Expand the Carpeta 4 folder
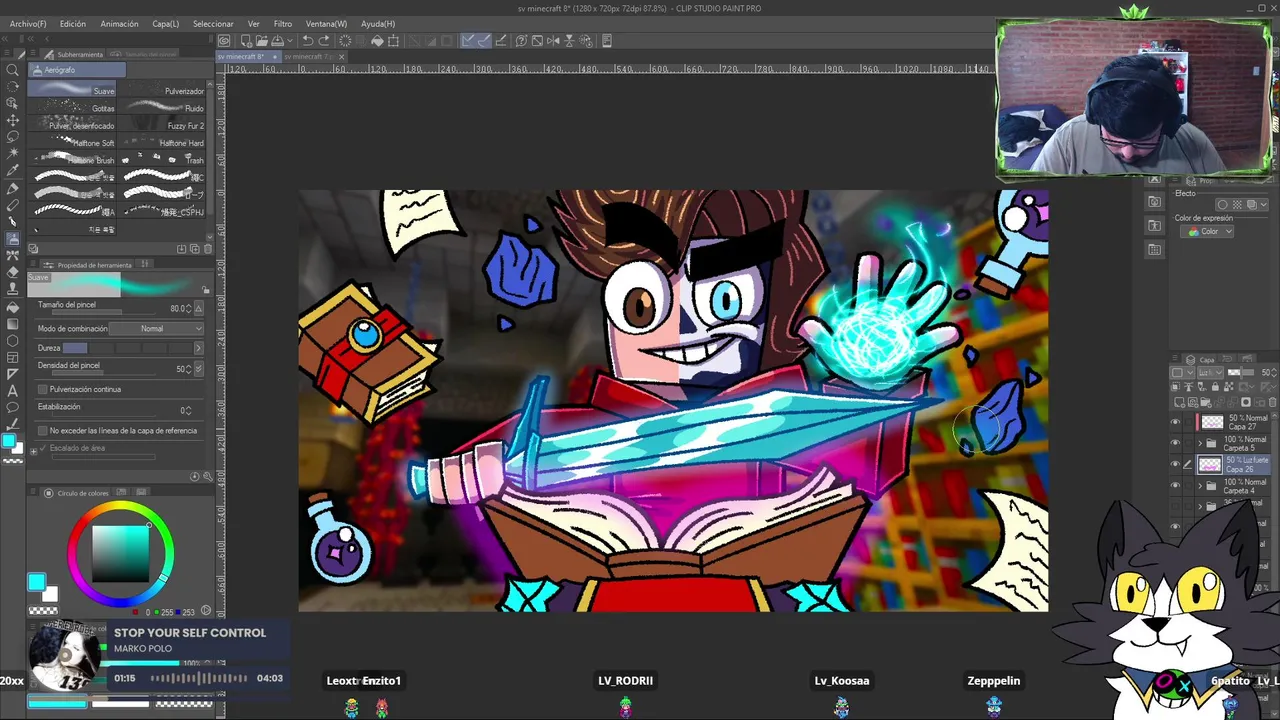 [1201, 486]
